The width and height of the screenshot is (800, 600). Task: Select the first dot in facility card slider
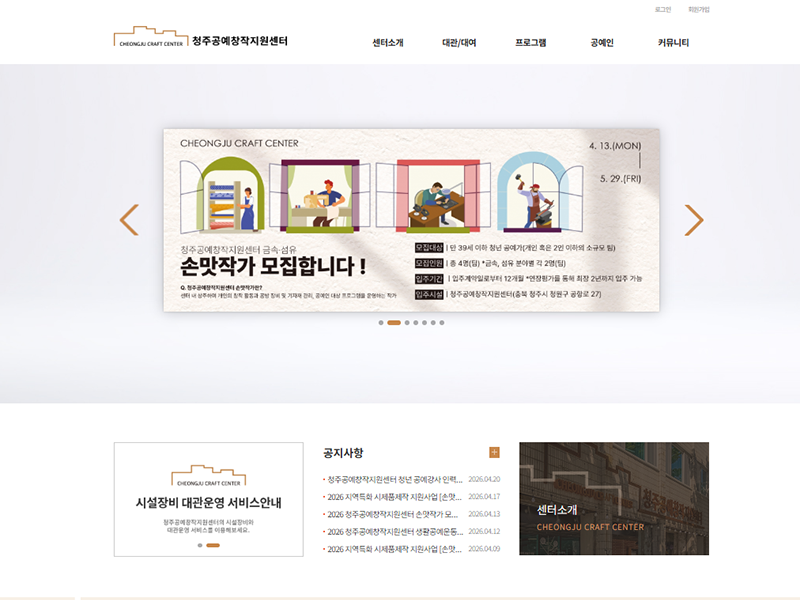point(200,545)
